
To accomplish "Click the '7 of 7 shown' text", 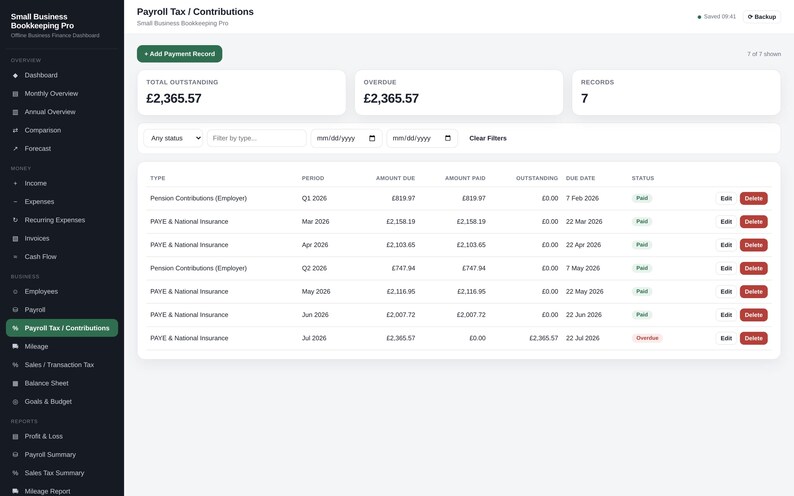I will (764, 54).
